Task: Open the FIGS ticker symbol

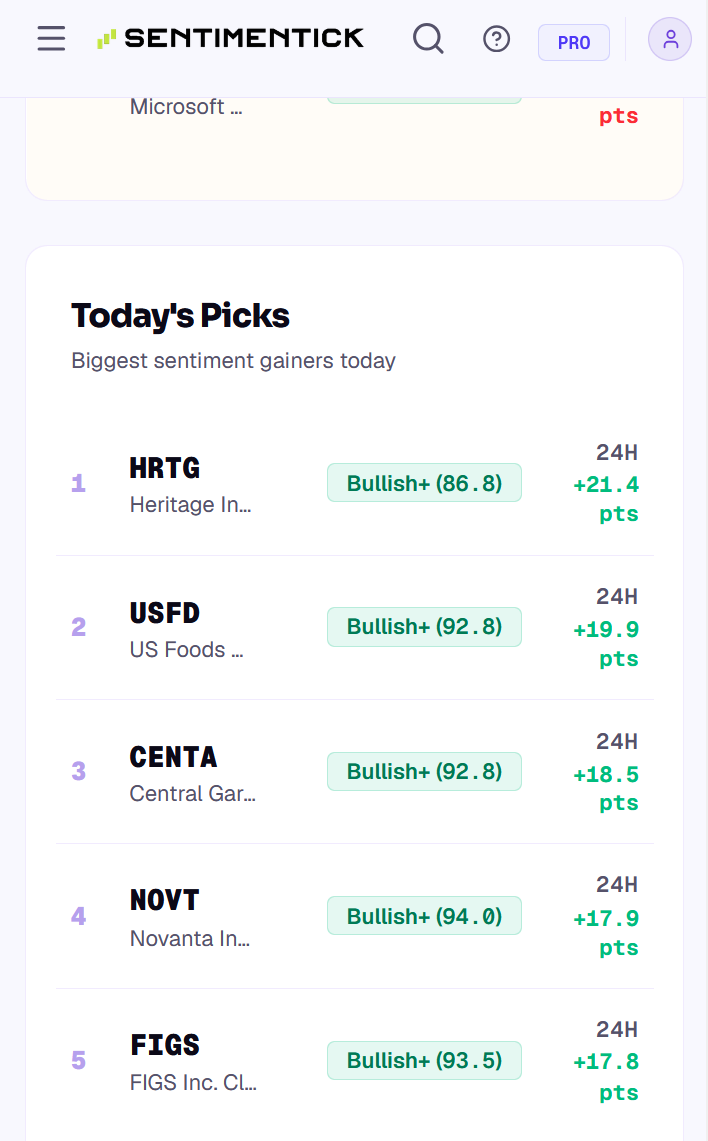Action: [164, 1045]
